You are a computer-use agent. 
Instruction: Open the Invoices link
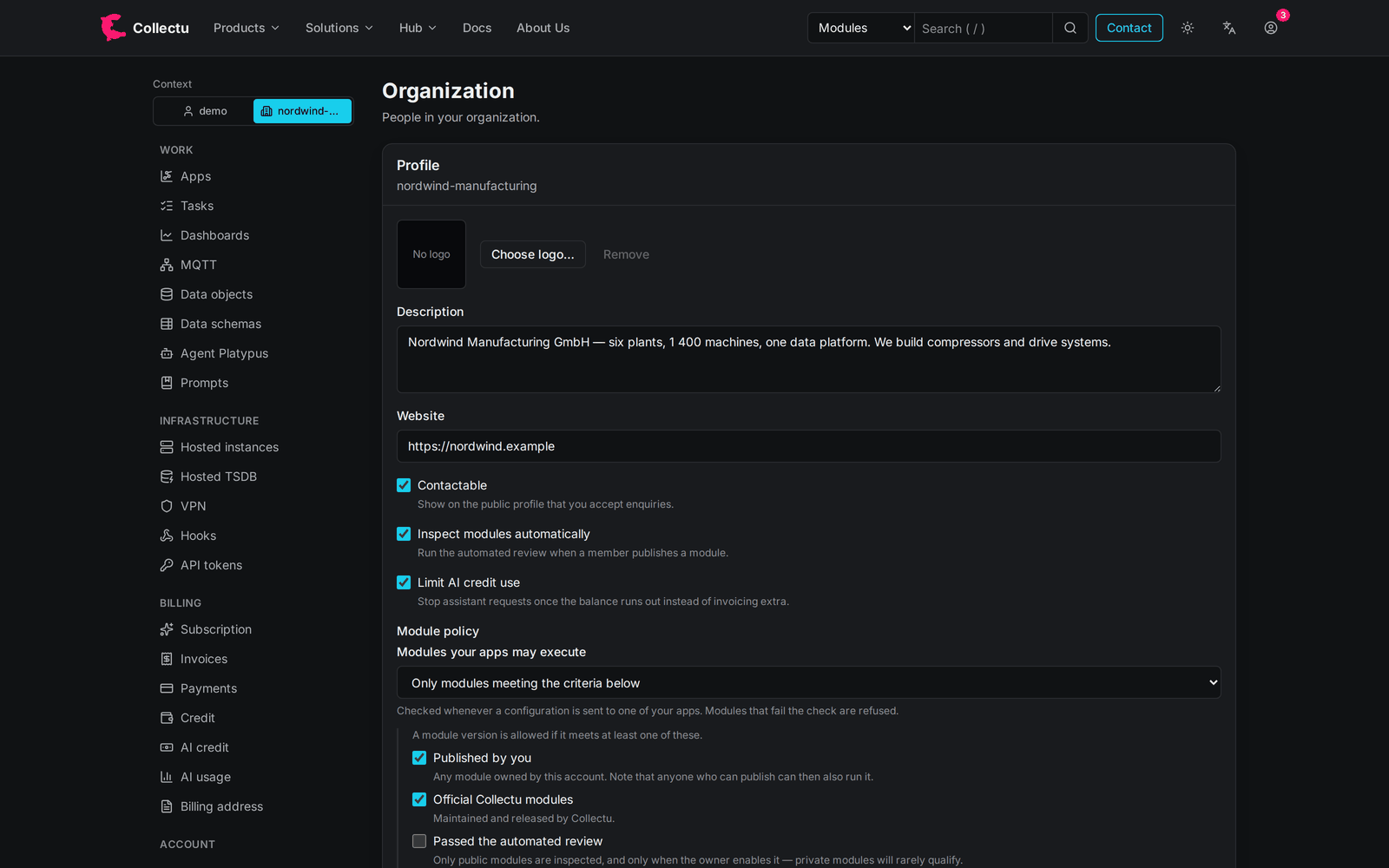click(x=204, y=659)
